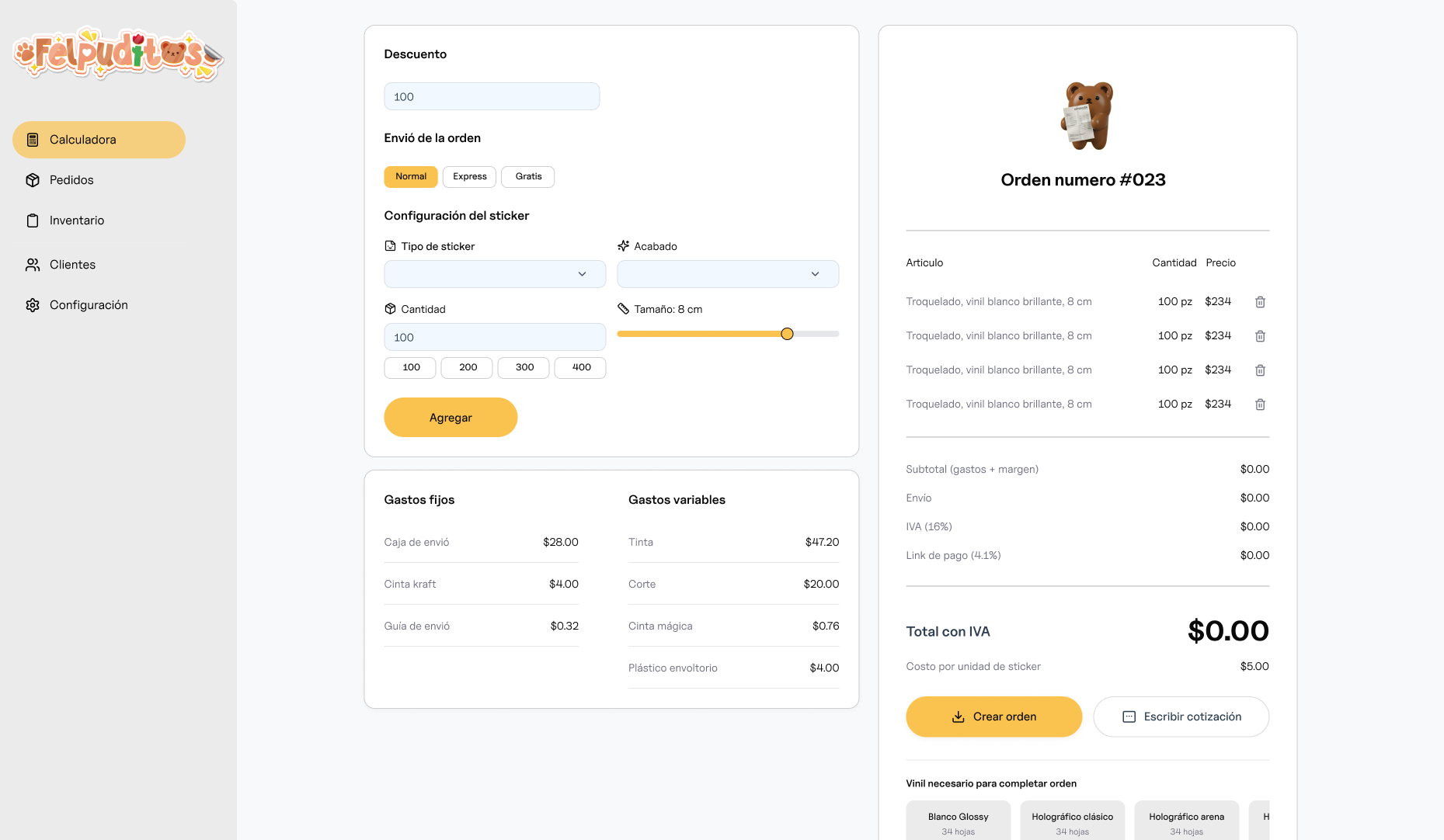Open the Acabado dropdown
This screenshot has width=1444, height=840.
pos(728,274)
